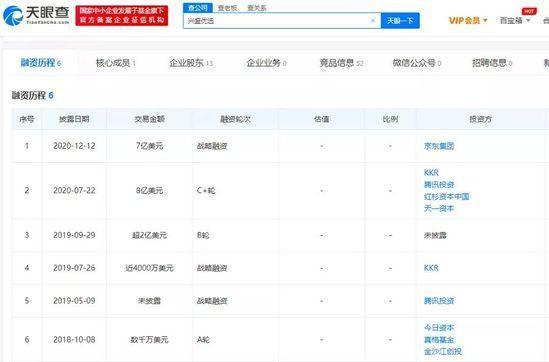The image size is (549, 362).
Task: Open investor link 天一资本
Action: (439, 208)
